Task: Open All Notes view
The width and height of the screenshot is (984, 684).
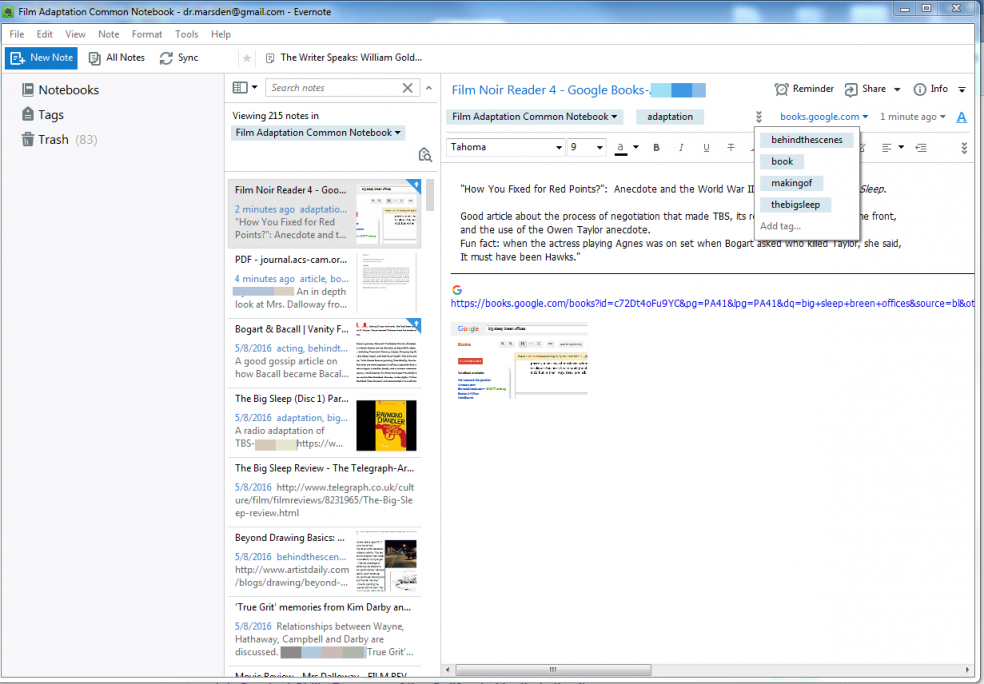Action: click(117, 58)
